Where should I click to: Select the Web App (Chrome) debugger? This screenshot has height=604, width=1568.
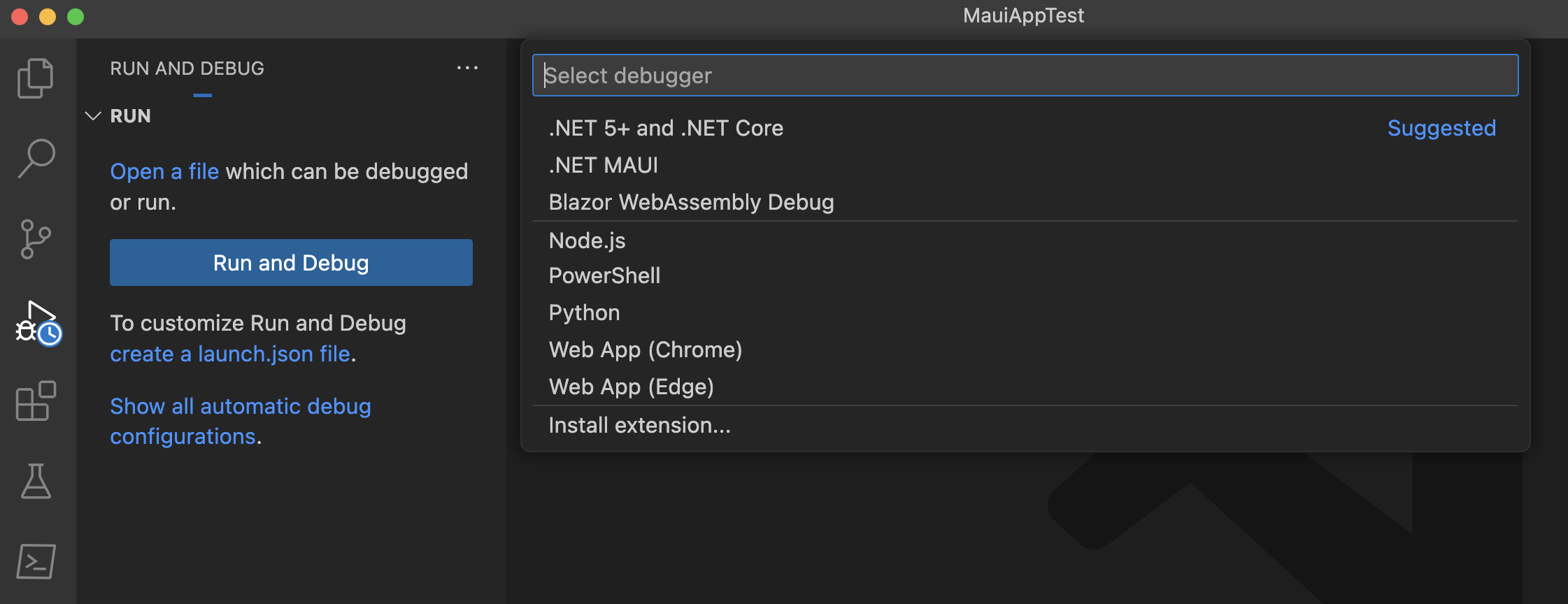click(645, 350)
